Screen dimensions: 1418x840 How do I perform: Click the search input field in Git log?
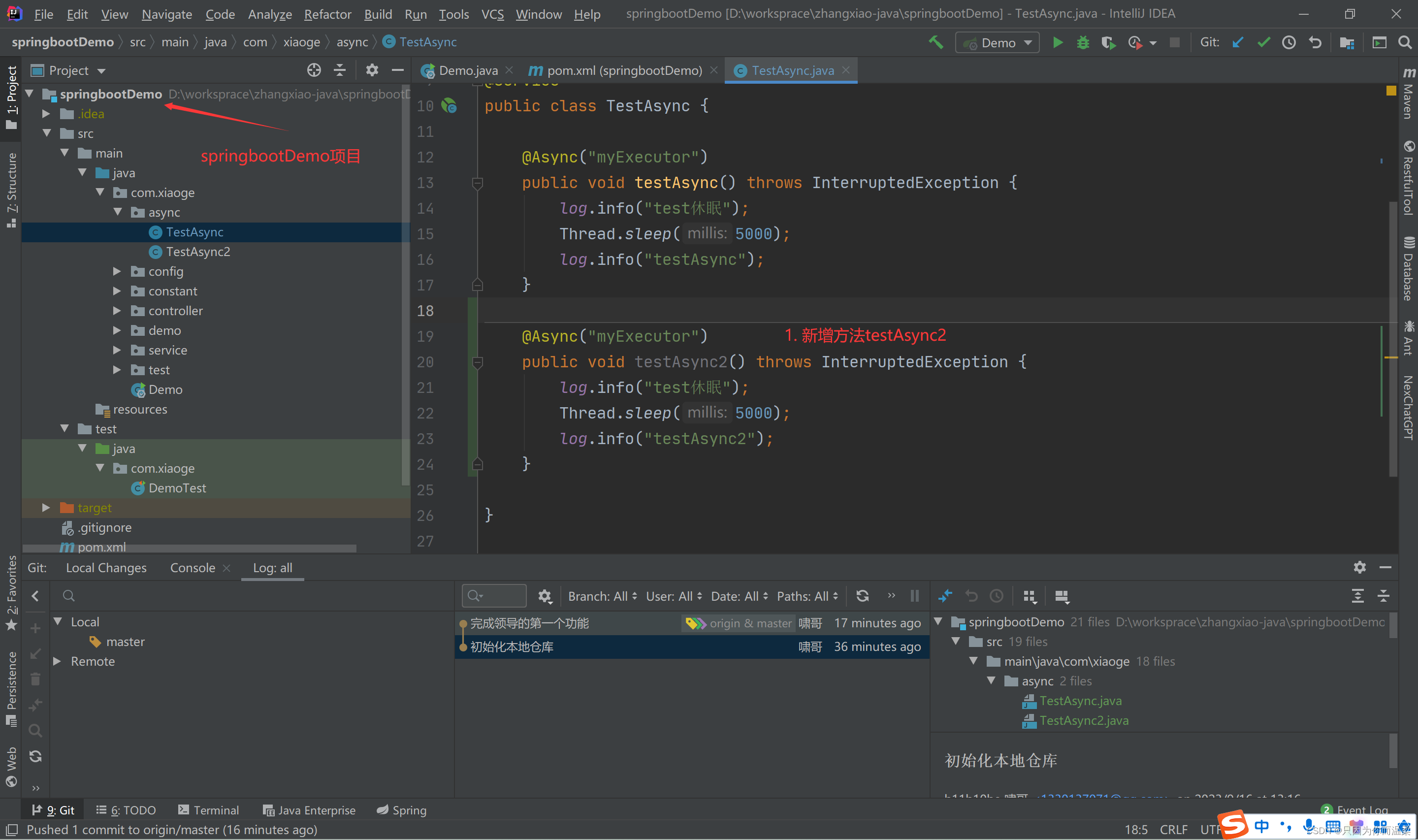[x=496, y=596]
